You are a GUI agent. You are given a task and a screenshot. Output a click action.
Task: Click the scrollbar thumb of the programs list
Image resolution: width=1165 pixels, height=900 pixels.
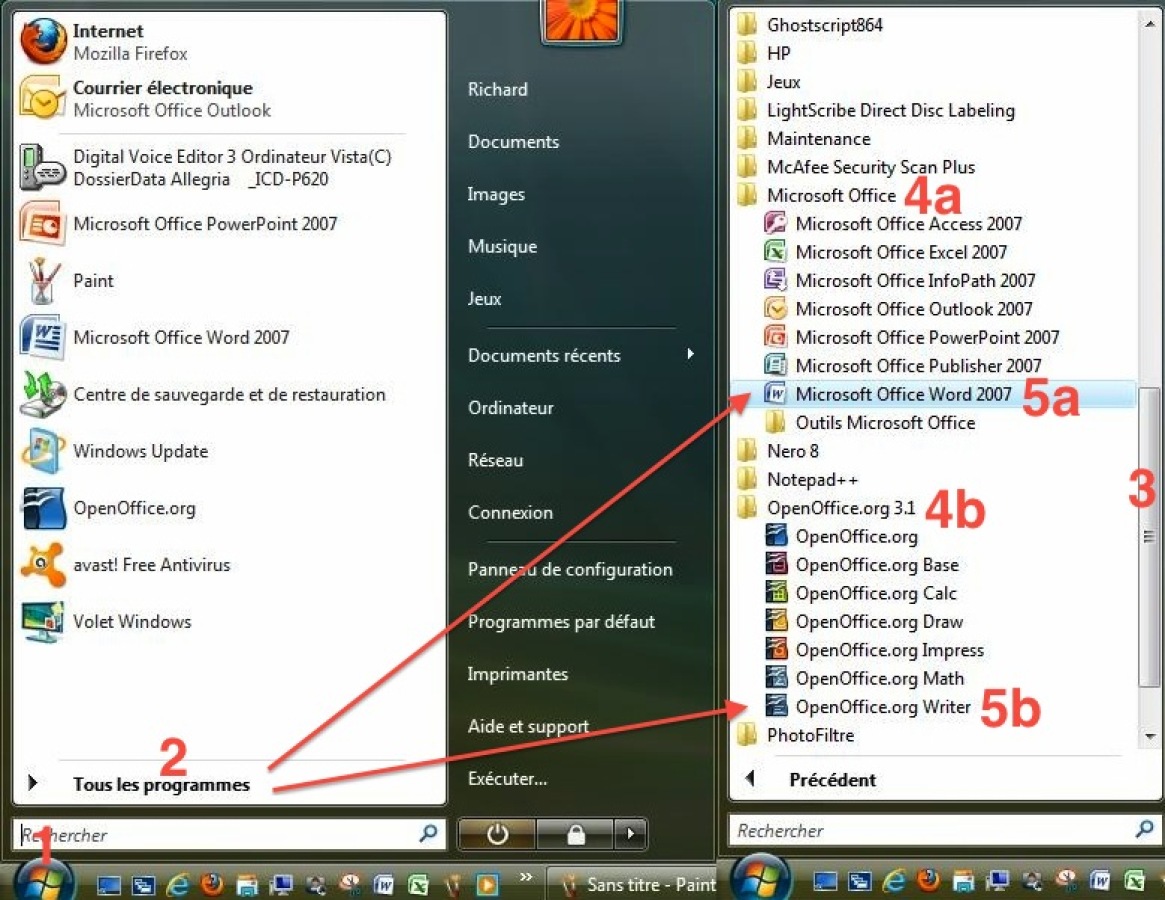coord(1148,535)
